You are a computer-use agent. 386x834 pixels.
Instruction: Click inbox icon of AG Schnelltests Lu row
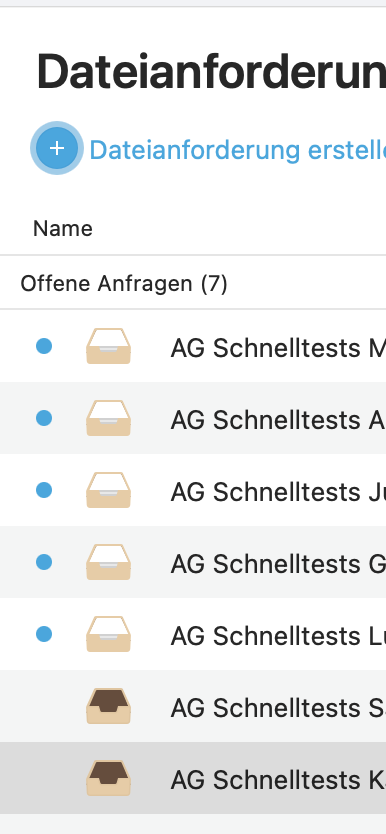108,634
